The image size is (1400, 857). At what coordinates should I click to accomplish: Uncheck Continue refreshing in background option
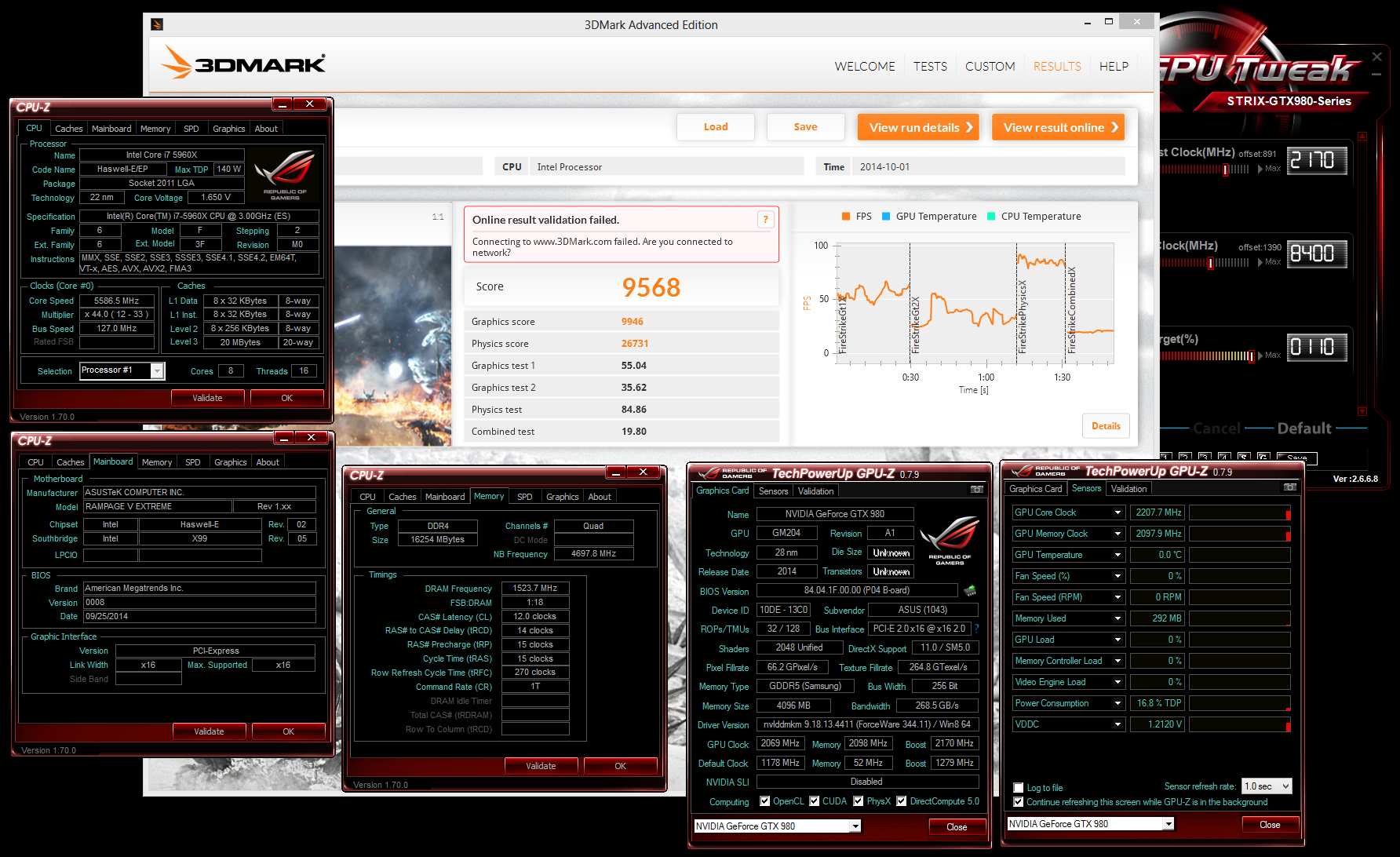click(x=1019, y=802)
